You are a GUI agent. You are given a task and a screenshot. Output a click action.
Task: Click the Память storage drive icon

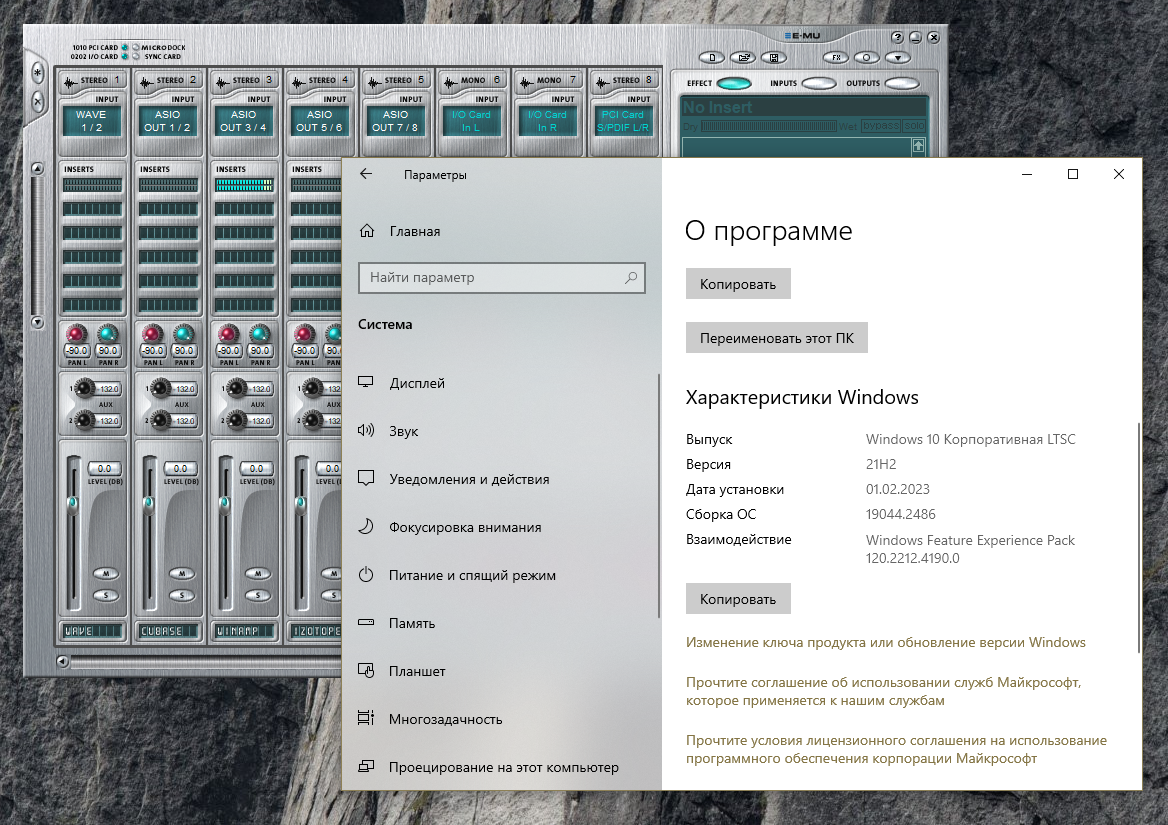pos(366,622)
